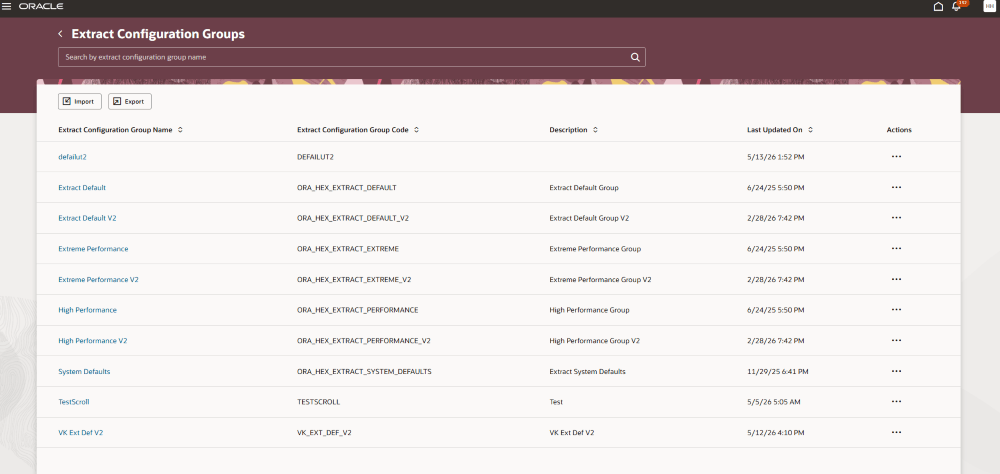
Task: Click the back arrow beside page title
Action: [60, 34]
